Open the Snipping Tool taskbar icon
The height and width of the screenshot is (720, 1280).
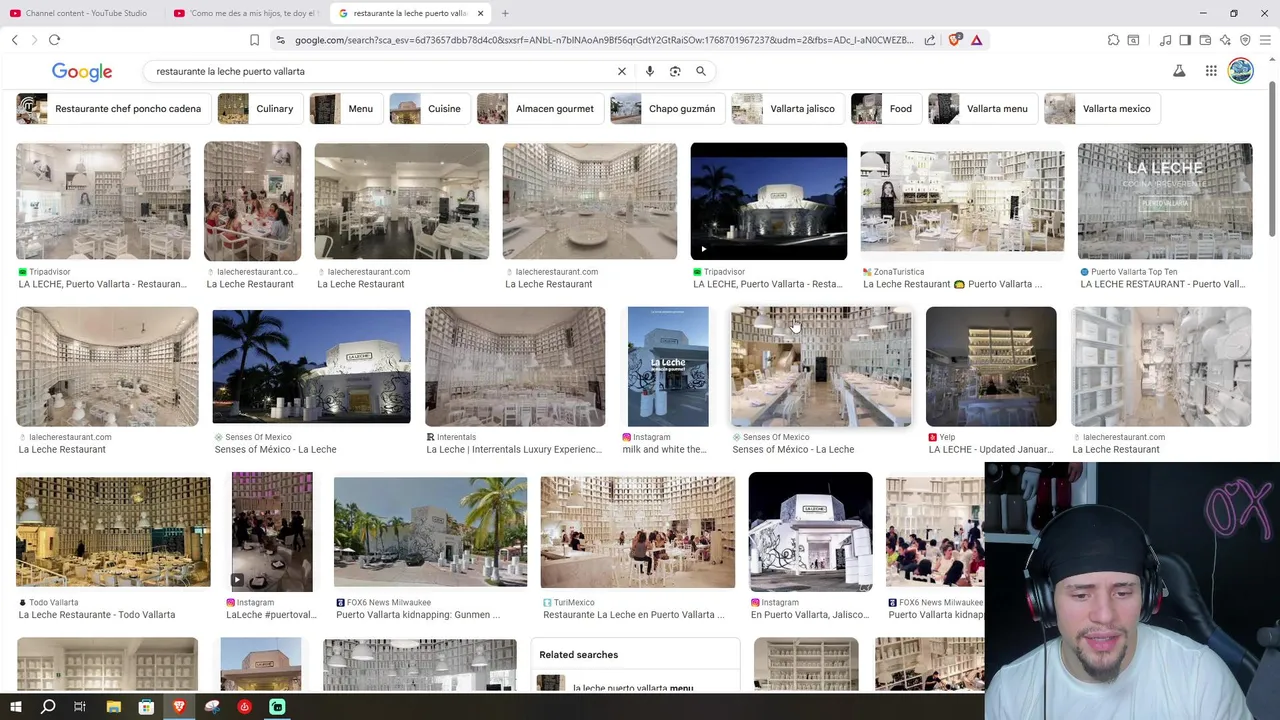(212, 707)
